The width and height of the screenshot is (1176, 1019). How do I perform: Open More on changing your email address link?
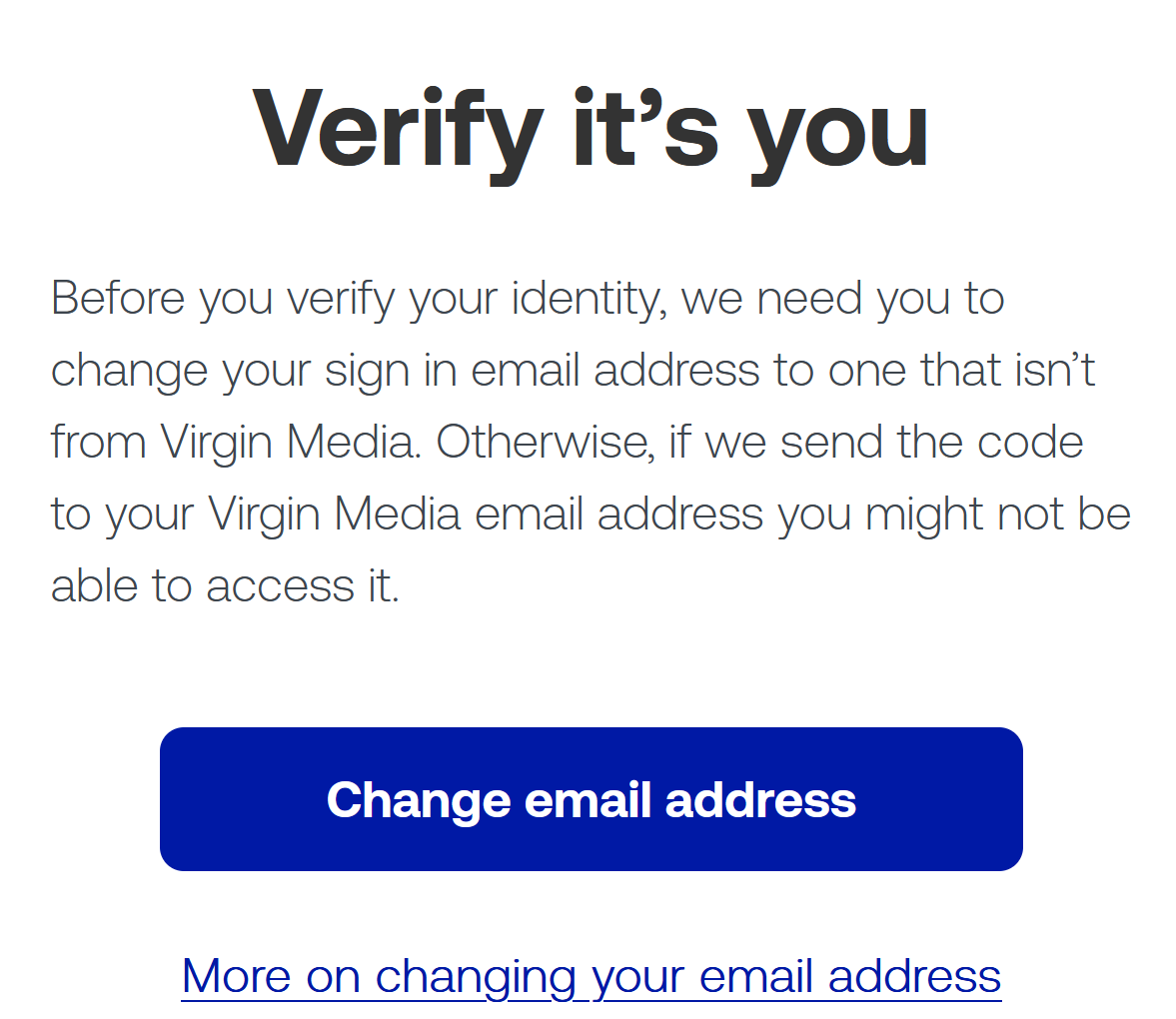pyautogui.click(x=590, y=976)
